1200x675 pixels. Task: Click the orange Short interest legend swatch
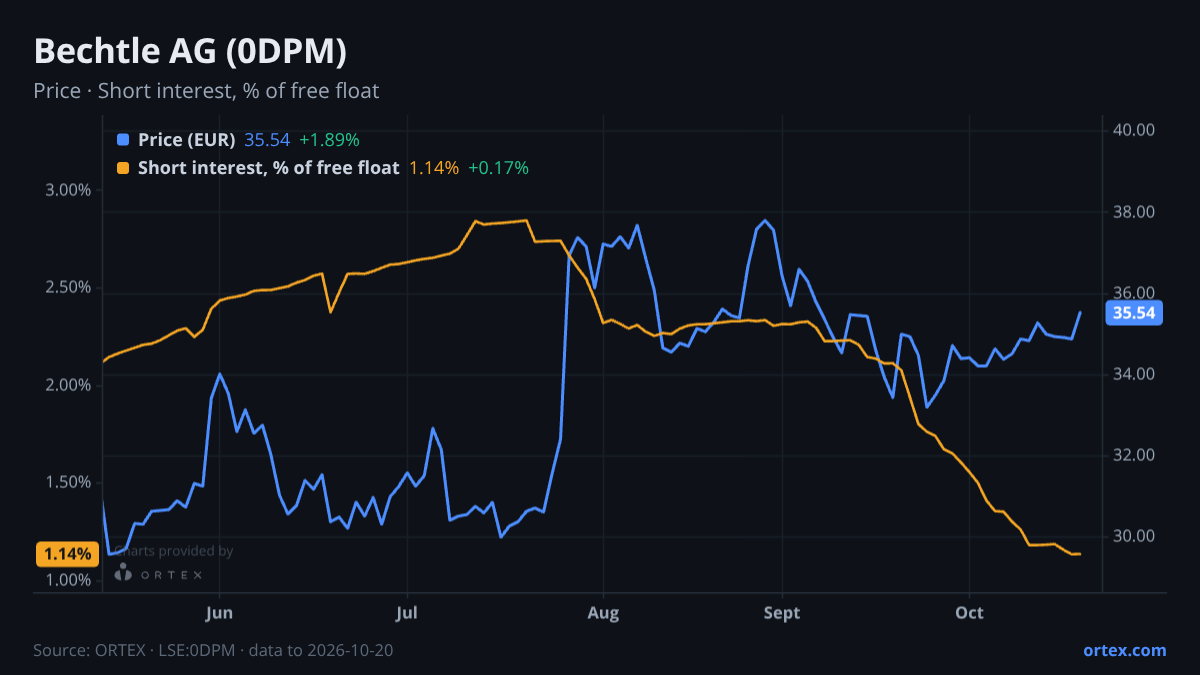[x=123, y=168]
